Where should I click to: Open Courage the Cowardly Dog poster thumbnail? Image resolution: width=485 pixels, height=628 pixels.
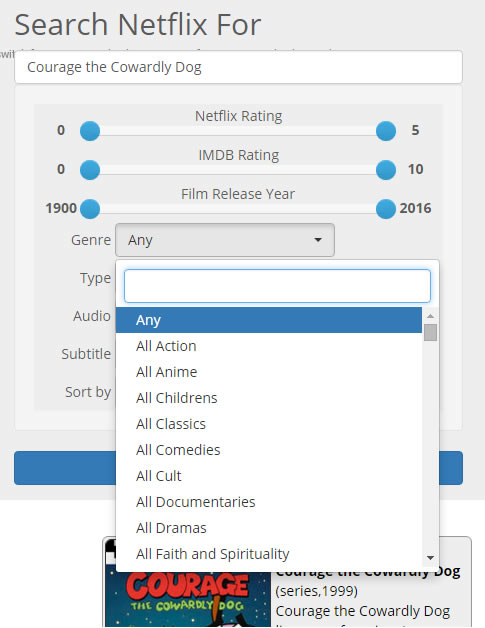tap(188, 599)
